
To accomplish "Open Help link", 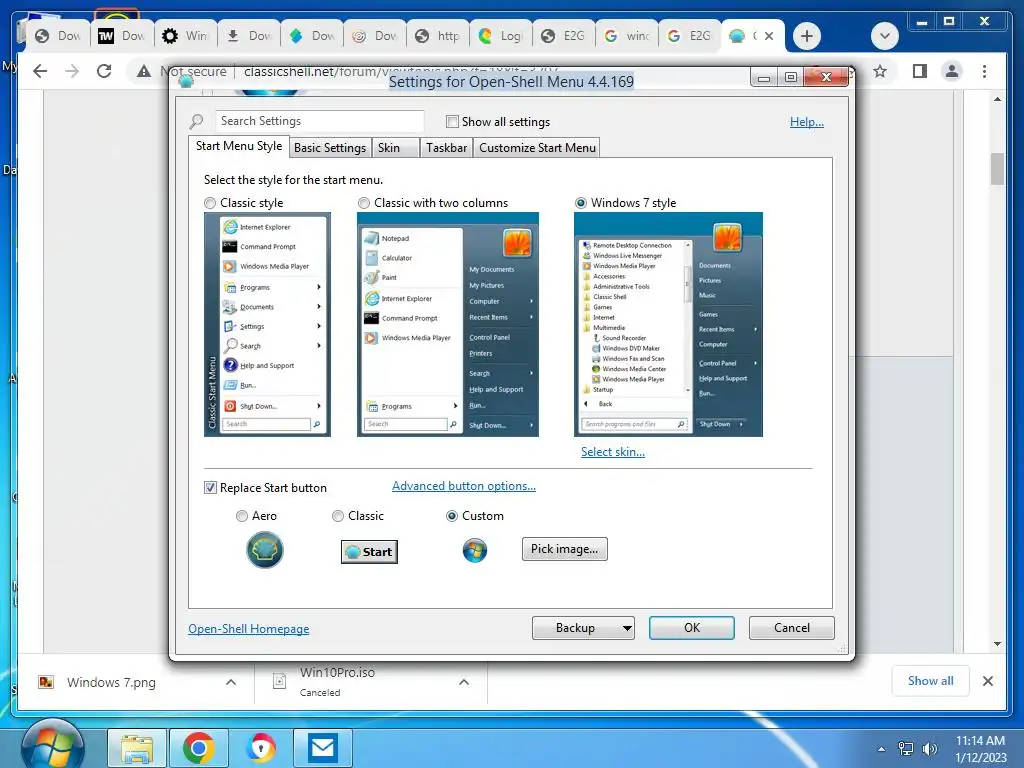I will (x=807, y=122).
